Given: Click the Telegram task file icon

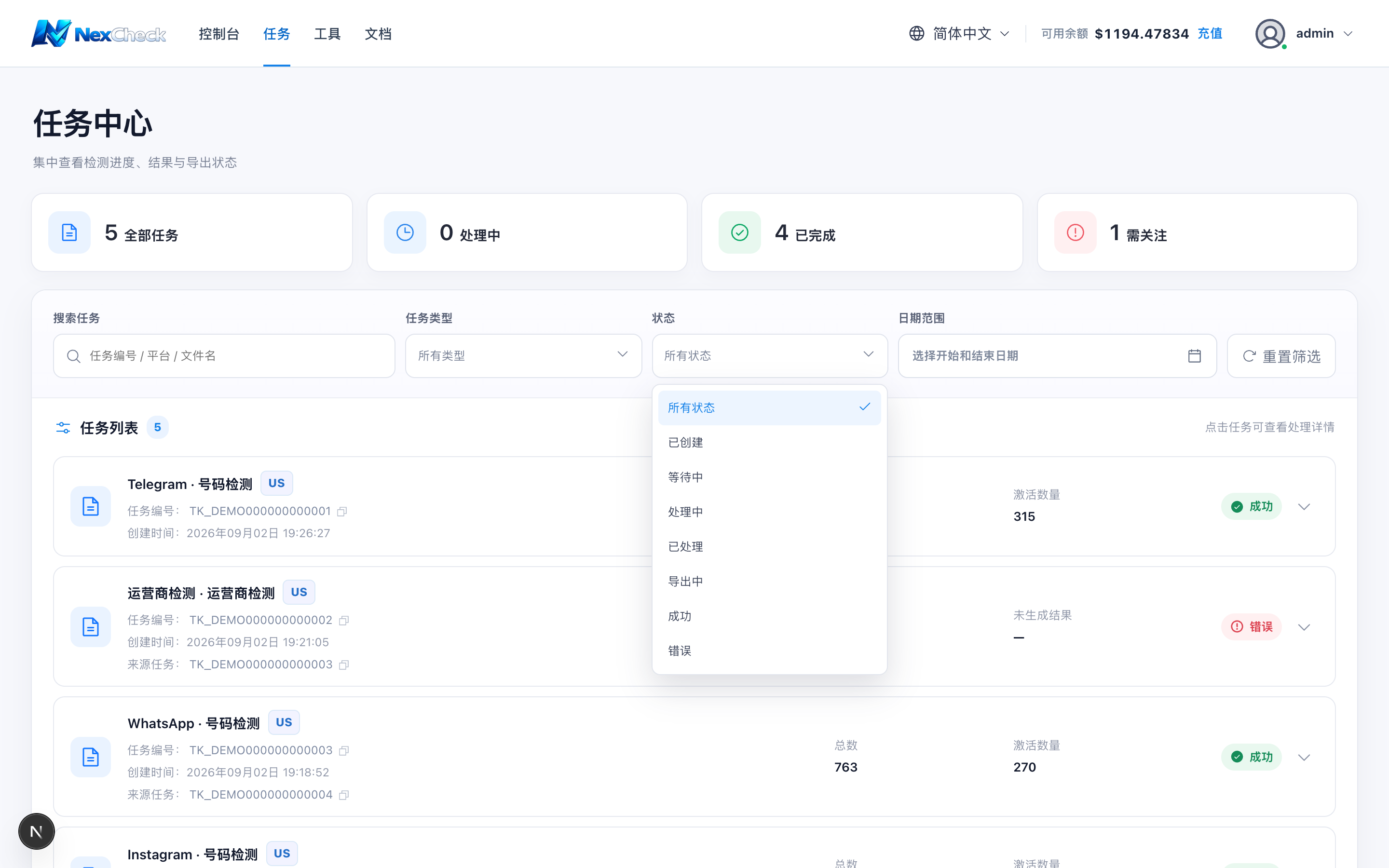Looking at the screenshot, I should 91,506.
